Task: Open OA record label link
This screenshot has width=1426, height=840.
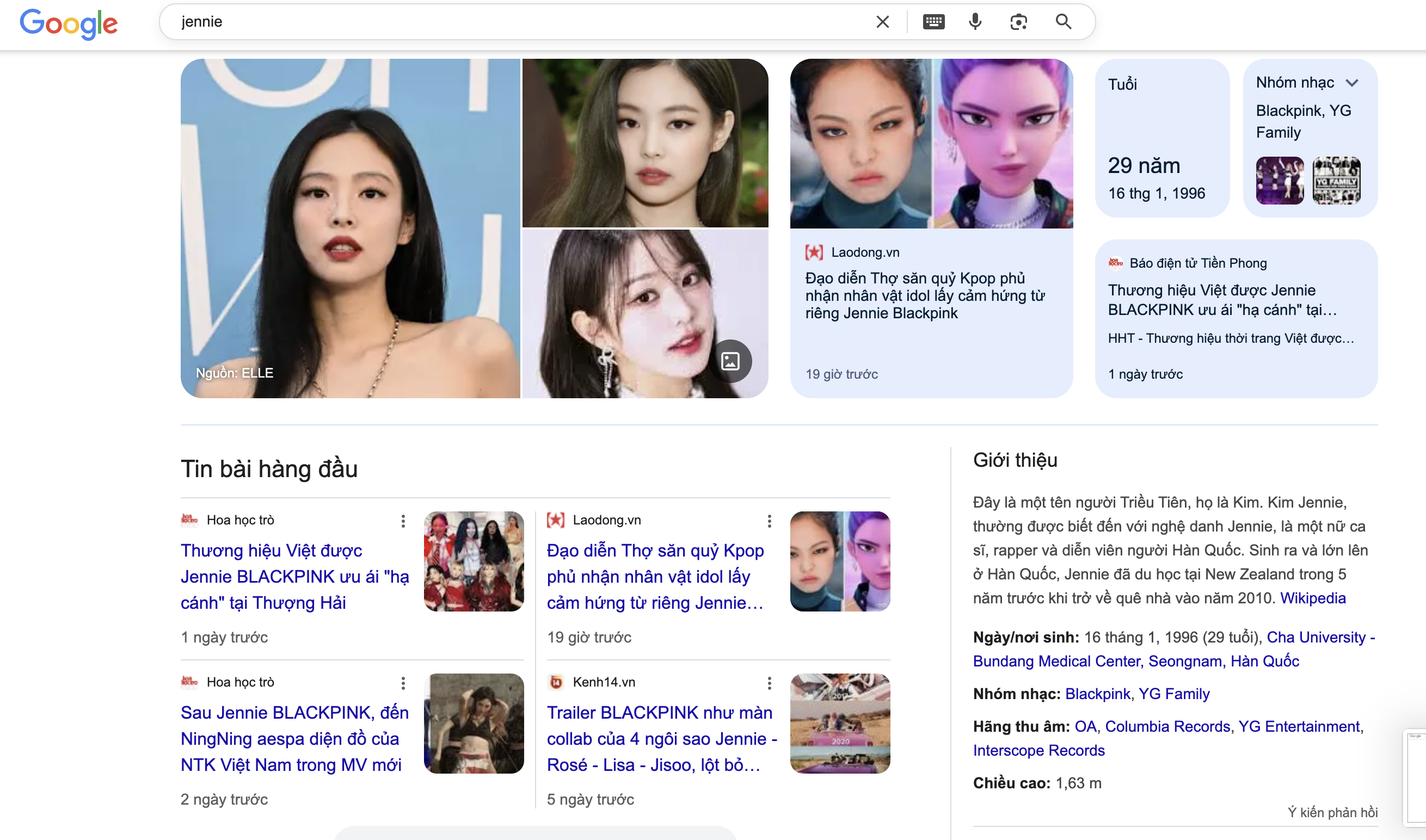Action: (x=1086, y=727)
